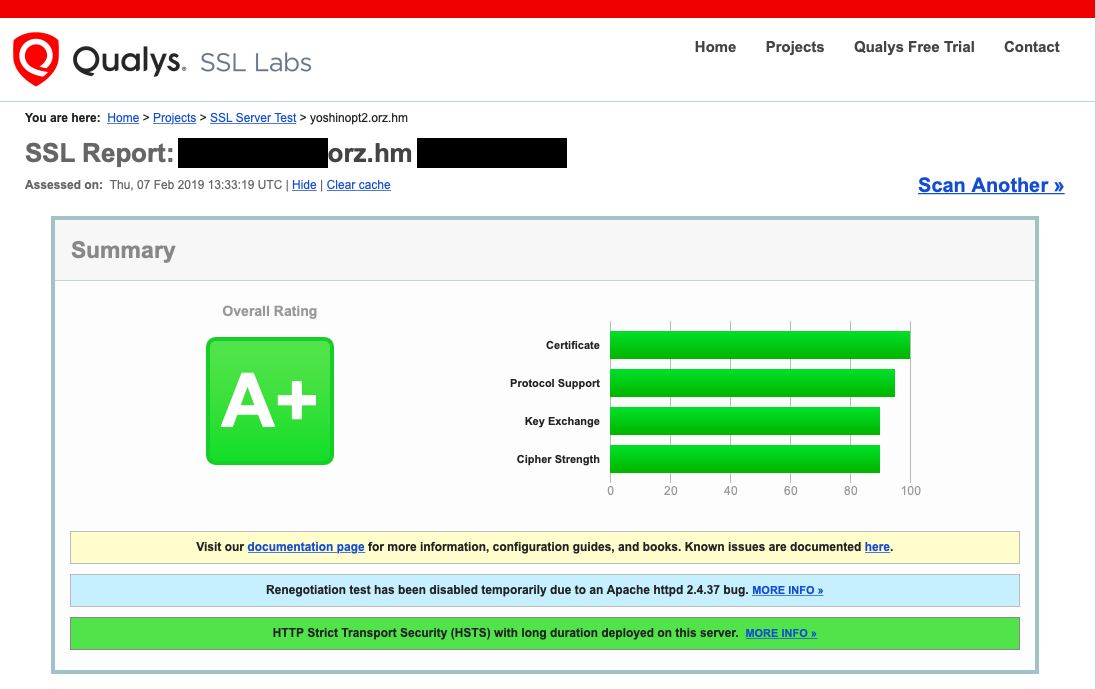Click the 'Thu, 07 Feb 2019 13:33:19 UTC' timestamp

click(196, 184)
